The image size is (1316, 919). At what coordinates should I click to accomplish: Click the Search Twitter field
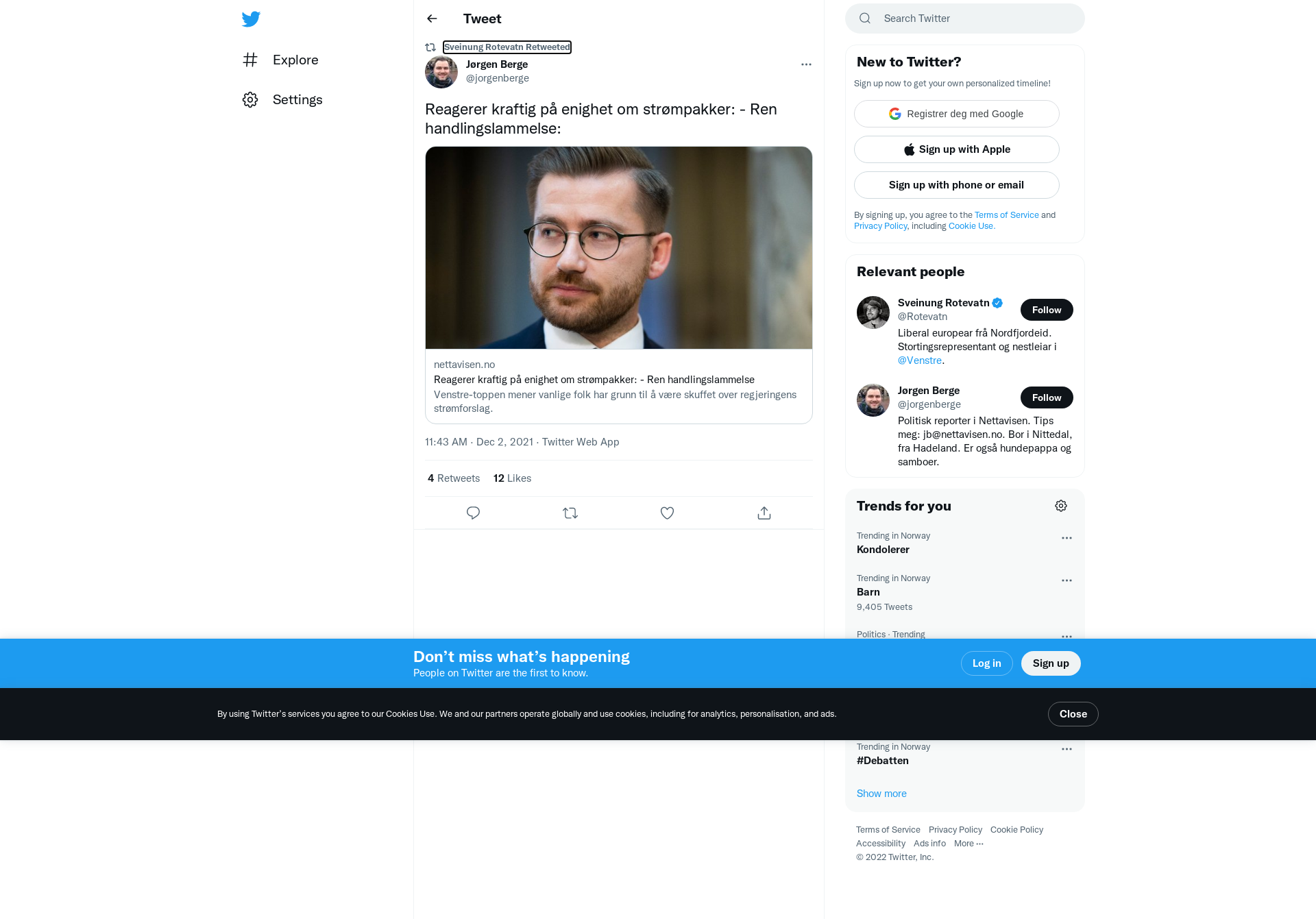[964, 19]
